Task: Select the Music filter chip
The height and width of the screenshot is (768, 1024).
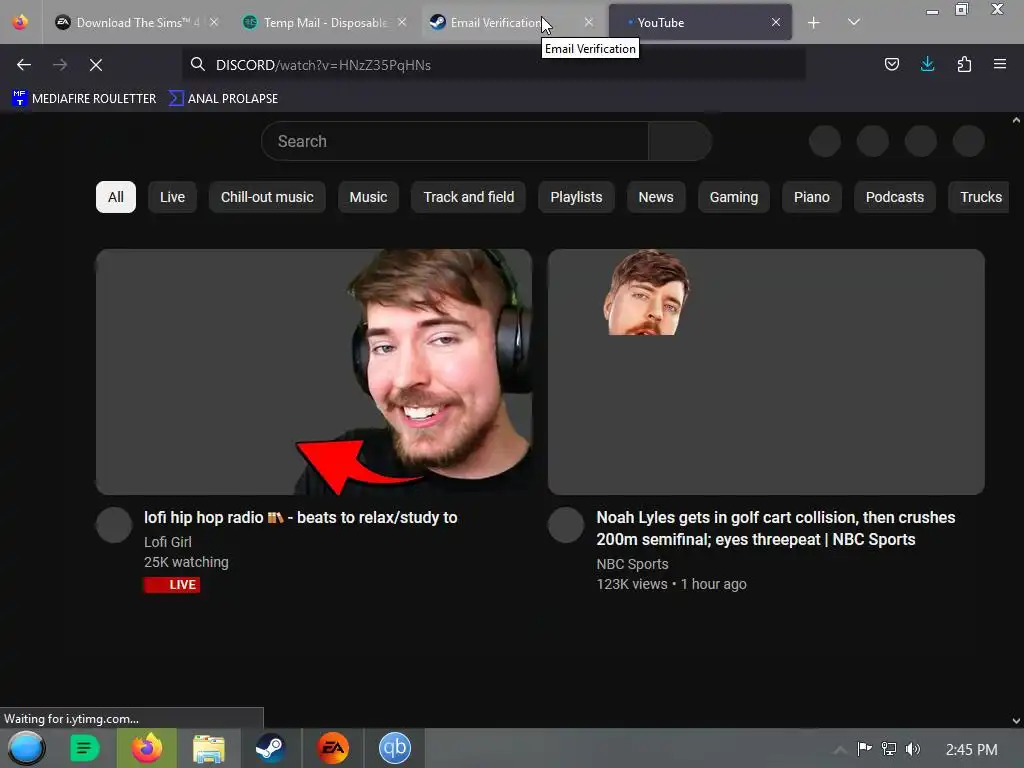Action: click(368, 197)
